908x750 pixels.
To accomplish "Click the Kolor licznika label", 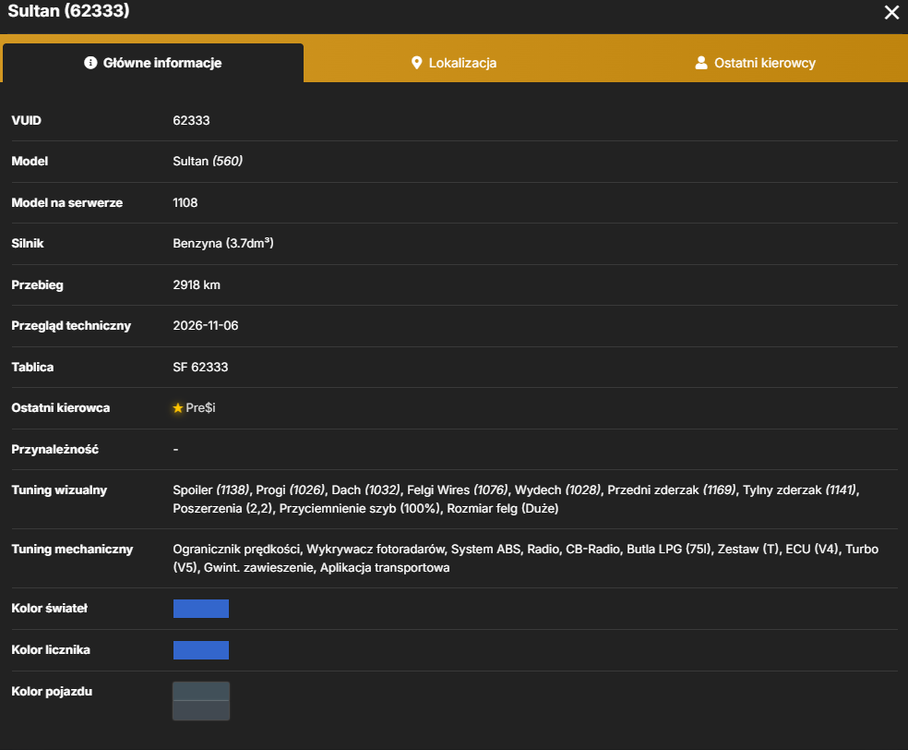I will [51, 650].
